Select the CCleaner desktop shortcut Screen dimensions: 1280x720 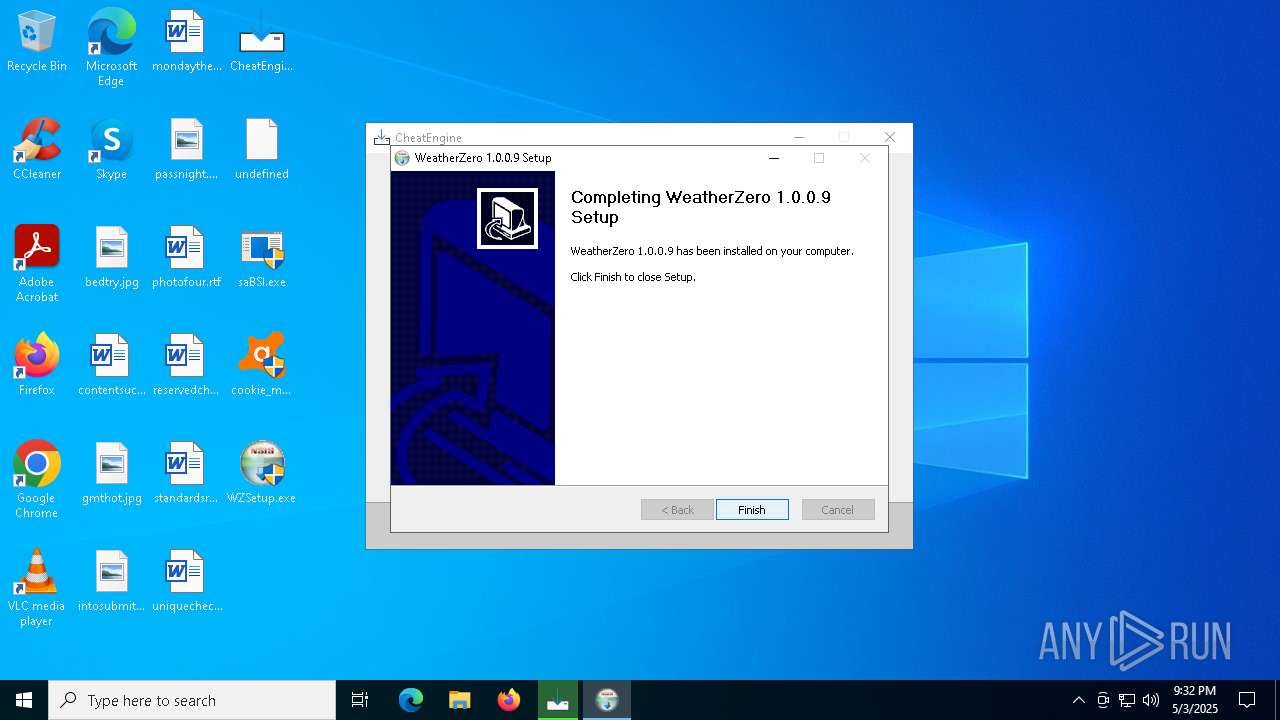click(x=37, y=149)
